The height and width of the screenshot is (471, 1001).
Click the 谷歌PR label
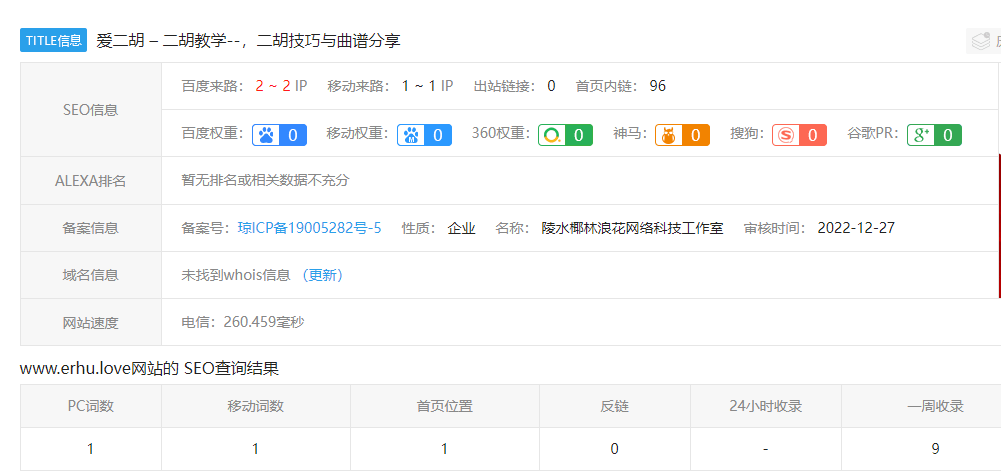tap(873, 134)
